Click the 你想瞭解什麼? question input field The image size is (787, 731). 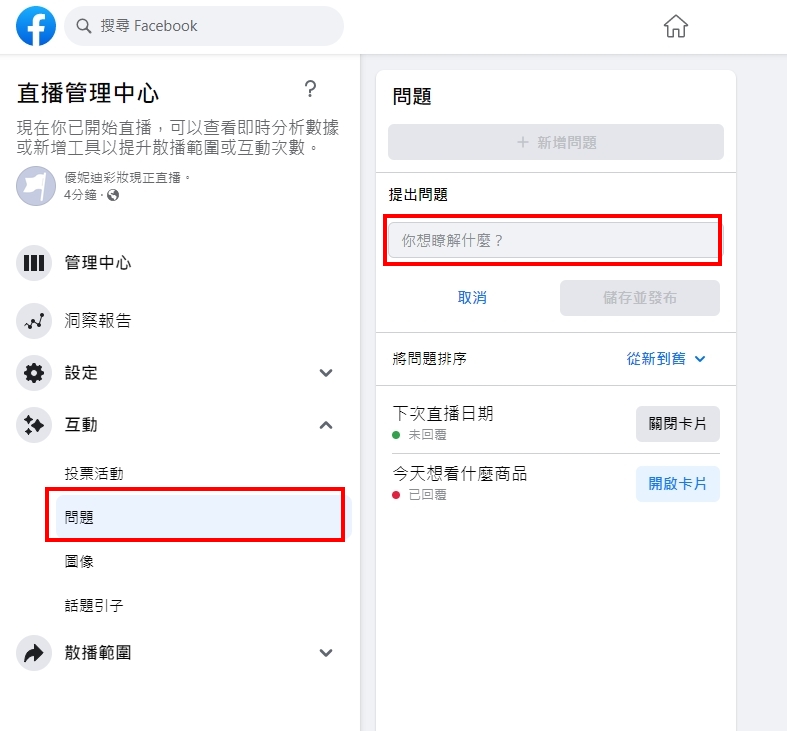click(553, 241)
